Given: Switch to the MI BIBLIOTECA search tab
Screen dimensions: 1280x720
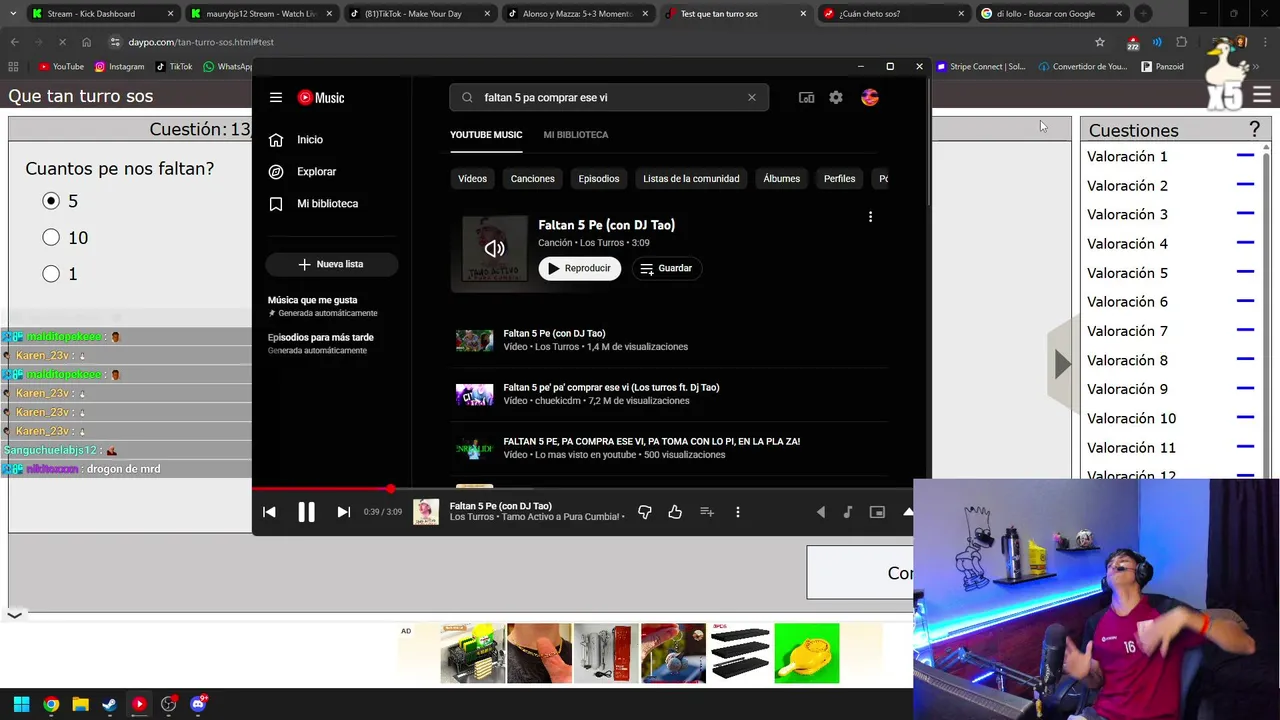Looking at the screenshot, I should [x=576, y=135].
